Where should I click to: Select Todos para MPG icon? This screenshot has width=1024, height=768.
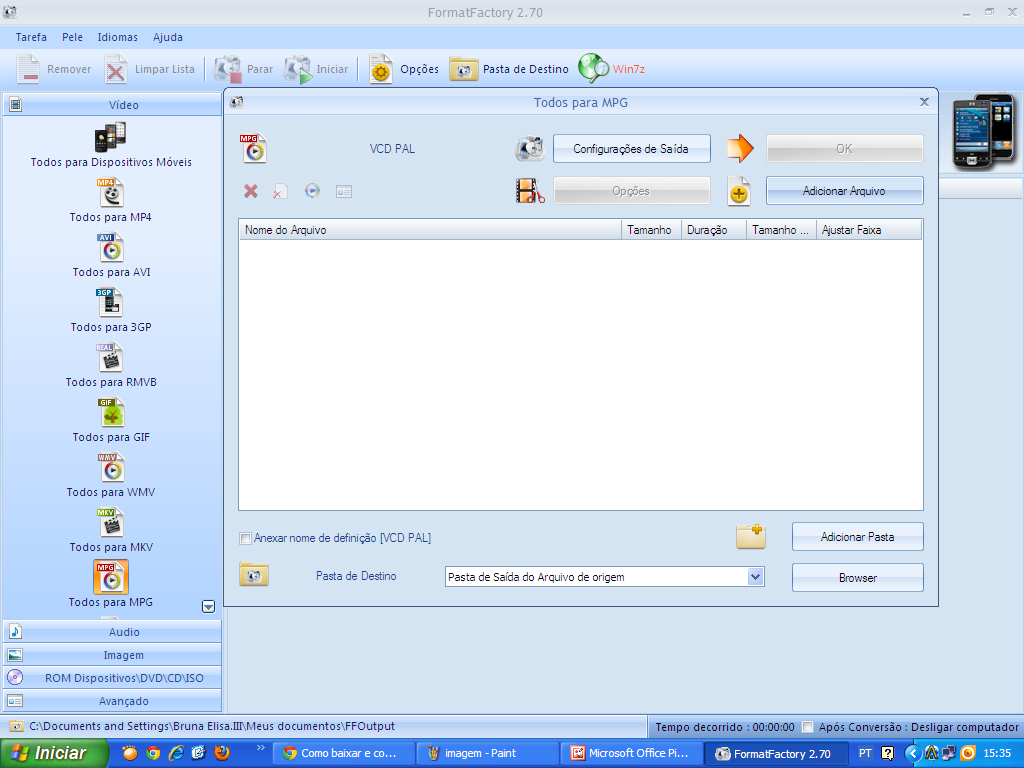click(x=110, y=577)
